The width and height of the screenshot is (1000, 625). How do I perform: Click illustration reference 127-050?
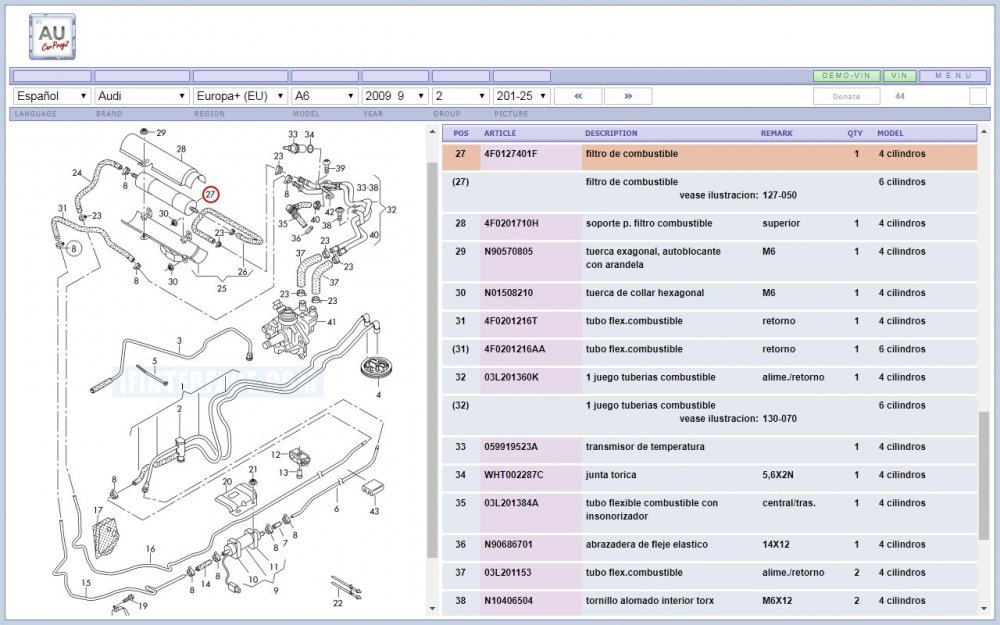pyautogui.click(x=779, y=195)
